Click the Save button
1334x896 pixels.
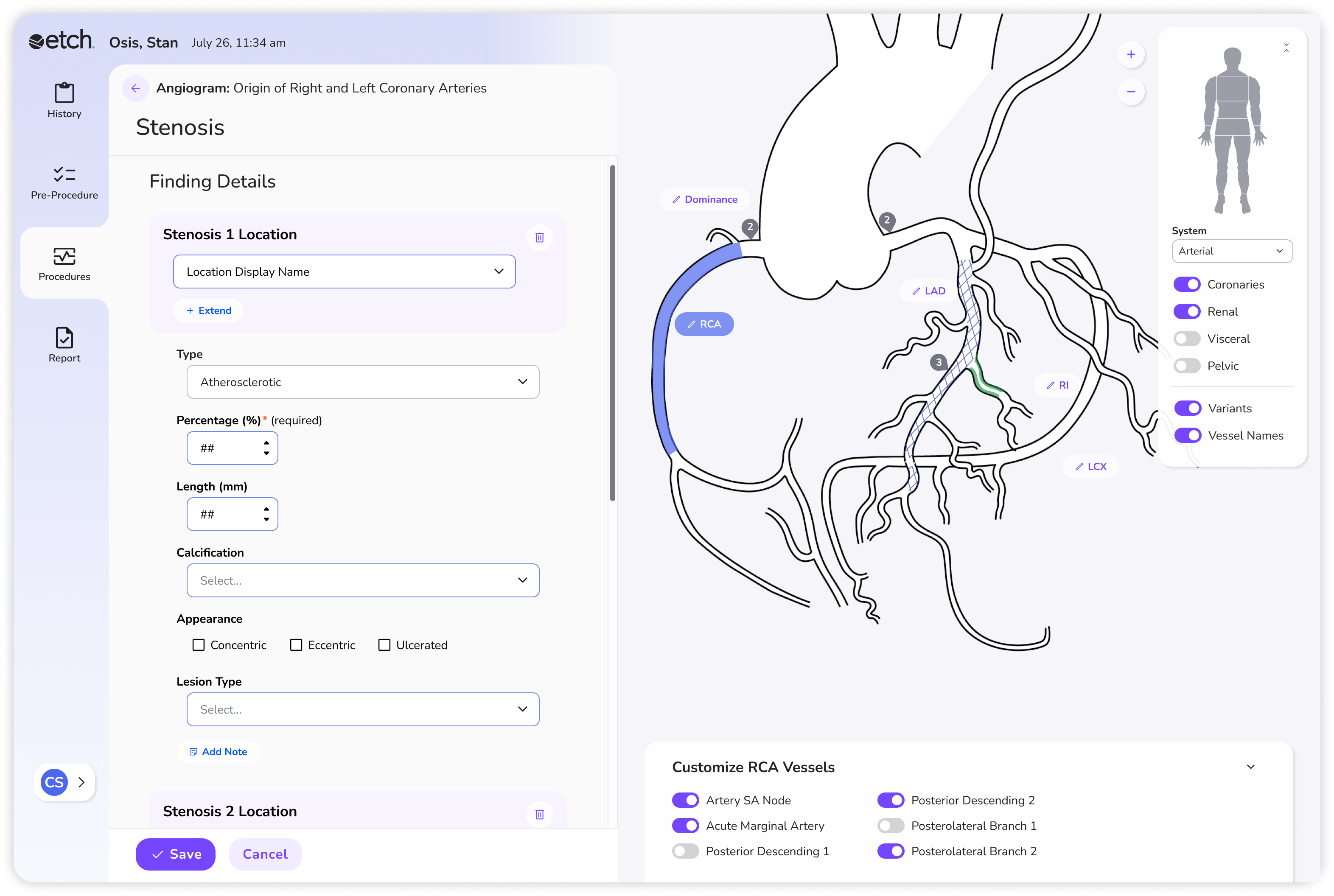[176, 854]
